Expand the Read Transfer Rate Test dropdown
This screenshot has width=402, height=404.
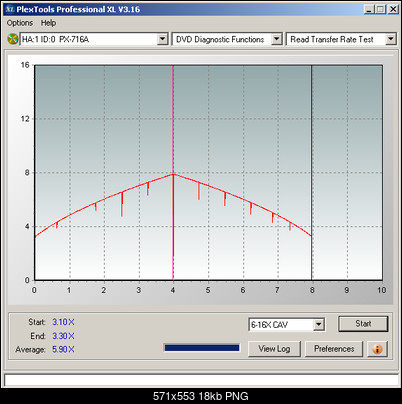coord(391,39)
